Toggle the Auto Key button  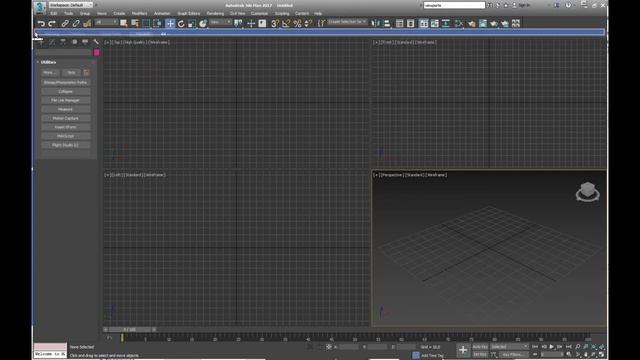pos(480,347)
